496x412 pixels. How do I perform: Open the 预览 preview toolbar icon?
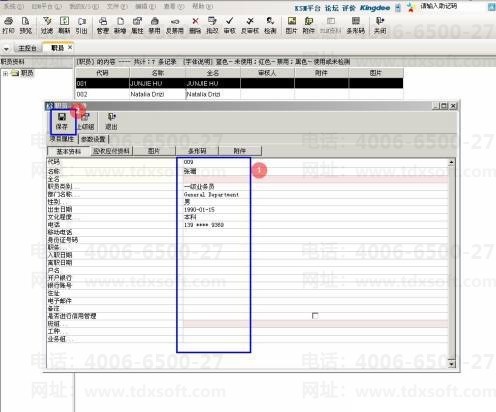26,26
